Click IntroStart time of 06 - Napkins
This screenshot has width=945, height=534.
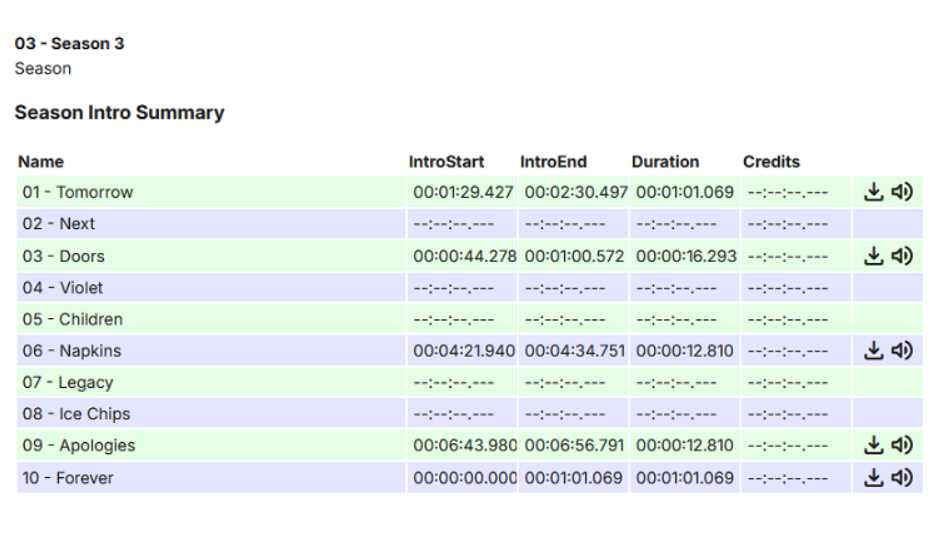point(464,351)
